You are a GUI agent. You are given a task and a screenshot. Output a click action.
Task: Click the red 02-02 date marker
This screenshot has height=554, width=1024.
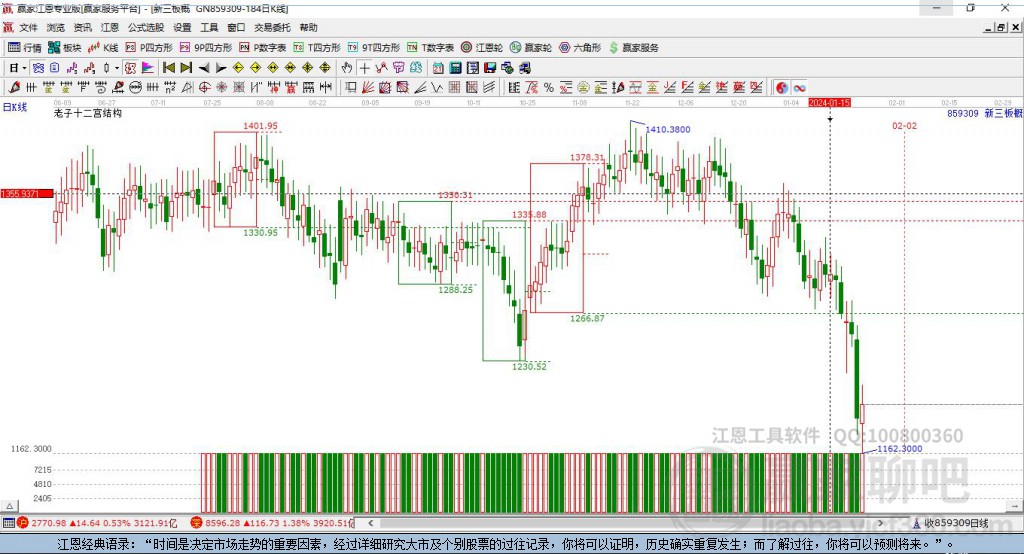[x=904, y=125]
